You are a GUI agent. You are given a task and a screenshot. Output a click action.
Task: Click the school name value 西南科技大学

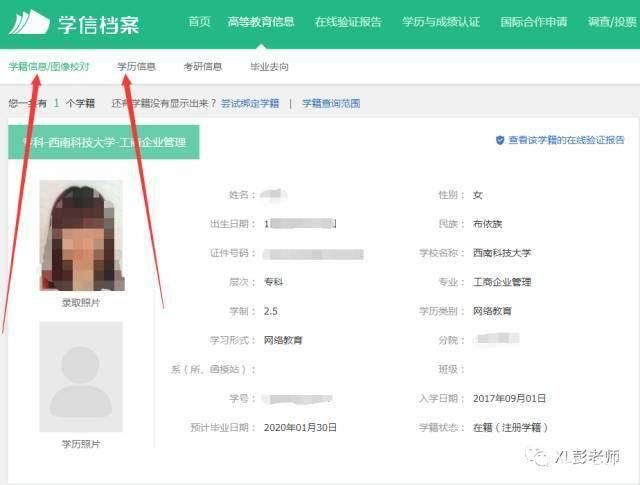502,253
